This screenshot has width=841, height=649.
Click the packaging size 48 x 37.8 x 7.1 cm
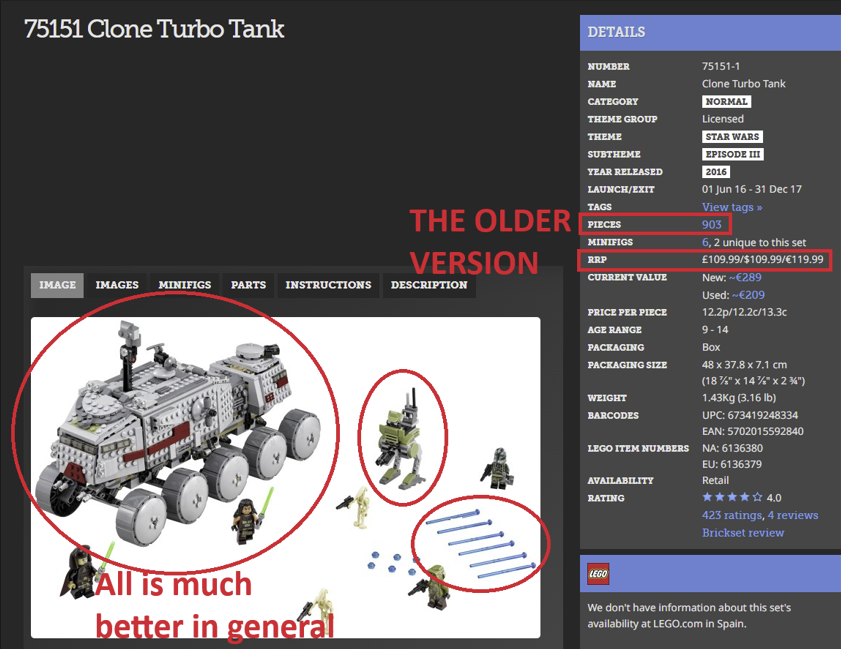(744, 365)
